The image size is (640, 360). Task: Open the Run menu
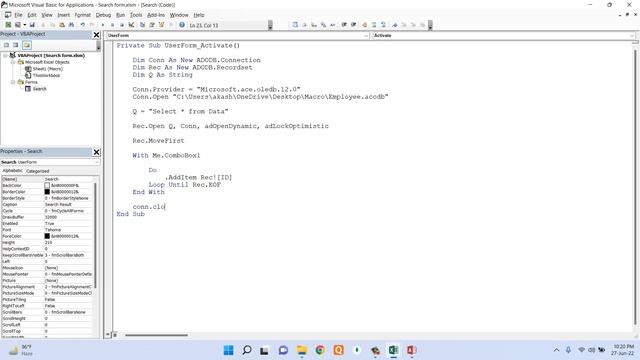click(120, 15)
